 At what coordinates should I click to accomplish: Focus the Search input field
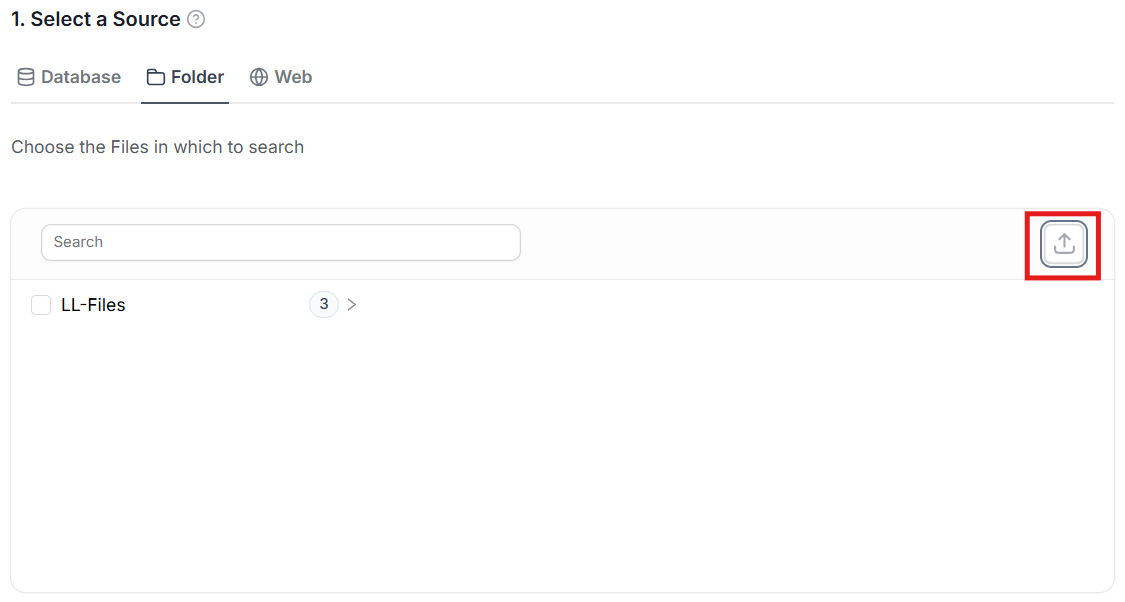[280, 242]
